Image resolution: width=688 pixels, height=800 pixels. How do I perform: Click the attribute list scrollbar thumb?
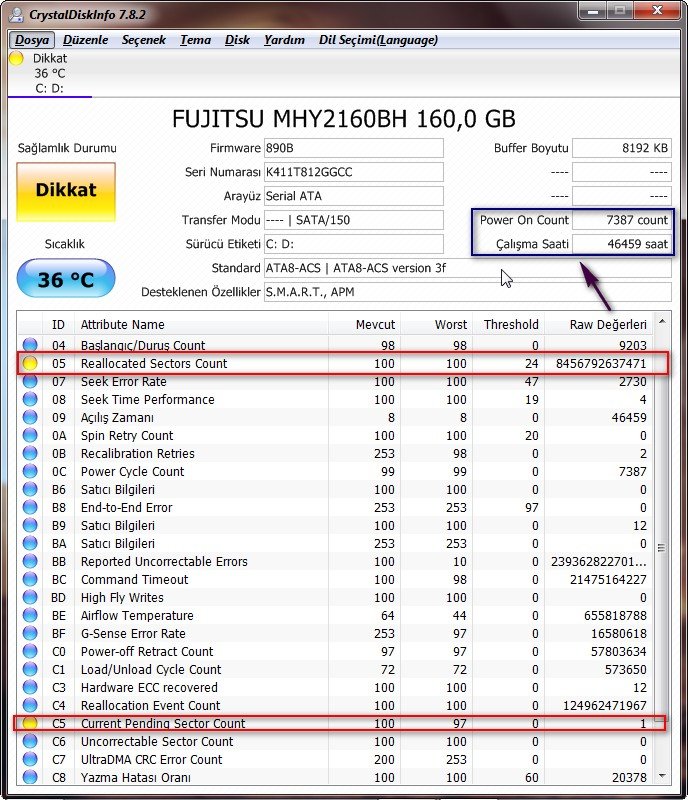point(662,548)
